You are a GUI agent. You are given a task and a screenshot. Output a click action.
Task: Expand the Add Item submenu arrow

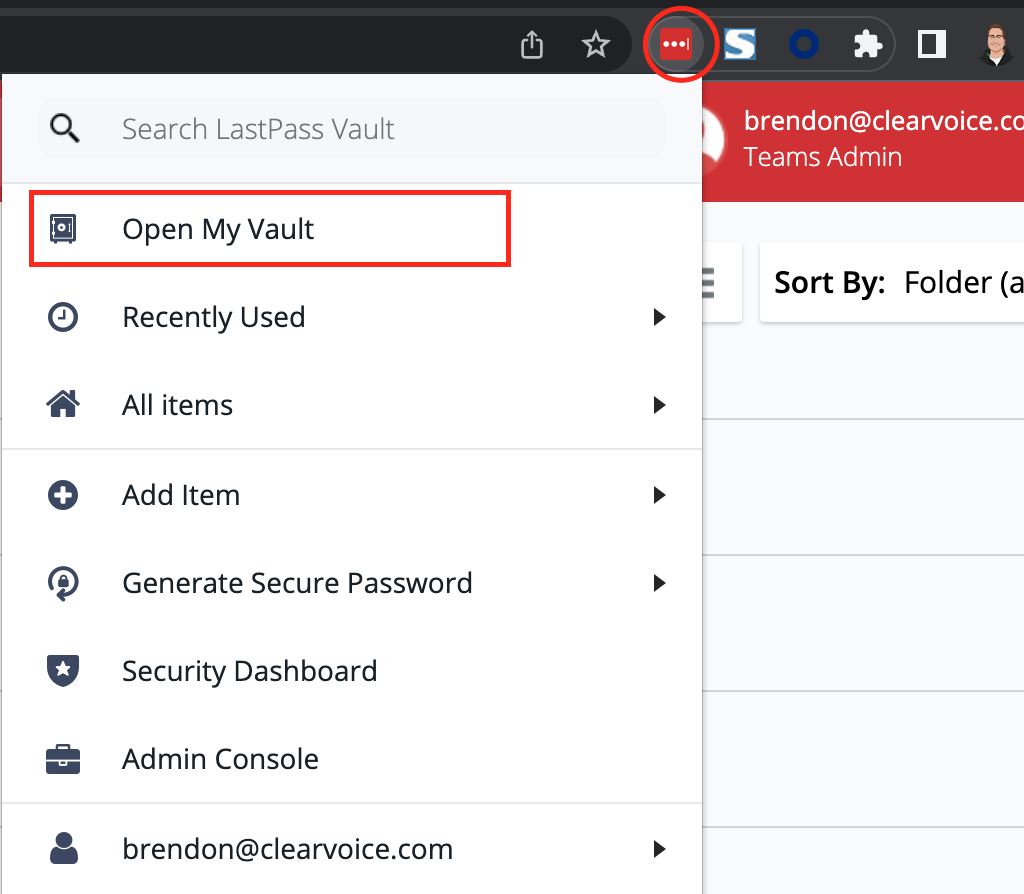tap(660, 495)
